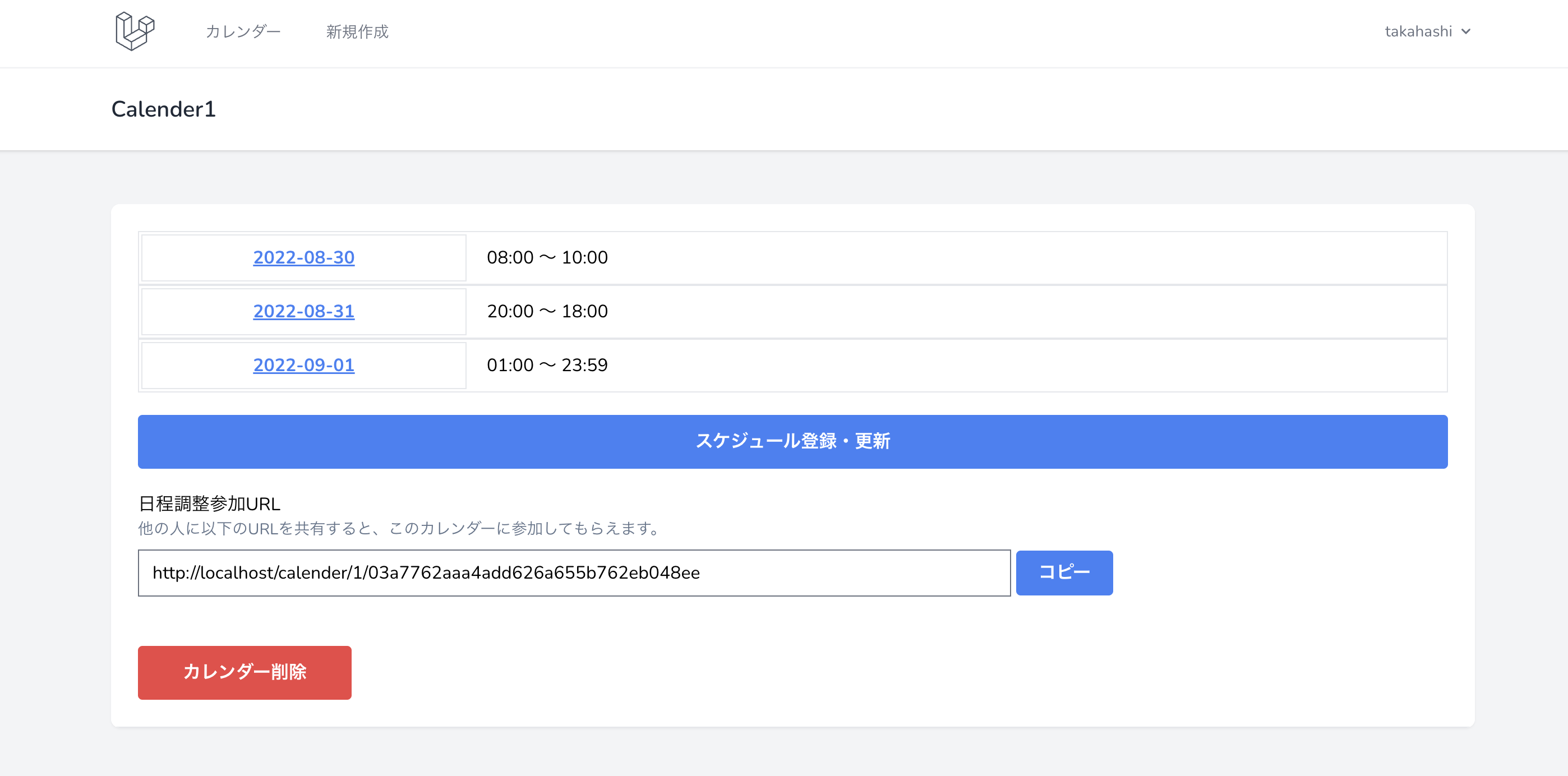Select the 日程調整参加URL text field
Image resolution: width=1568 pixels, height=776 pixels.
[x=574, y=572]
